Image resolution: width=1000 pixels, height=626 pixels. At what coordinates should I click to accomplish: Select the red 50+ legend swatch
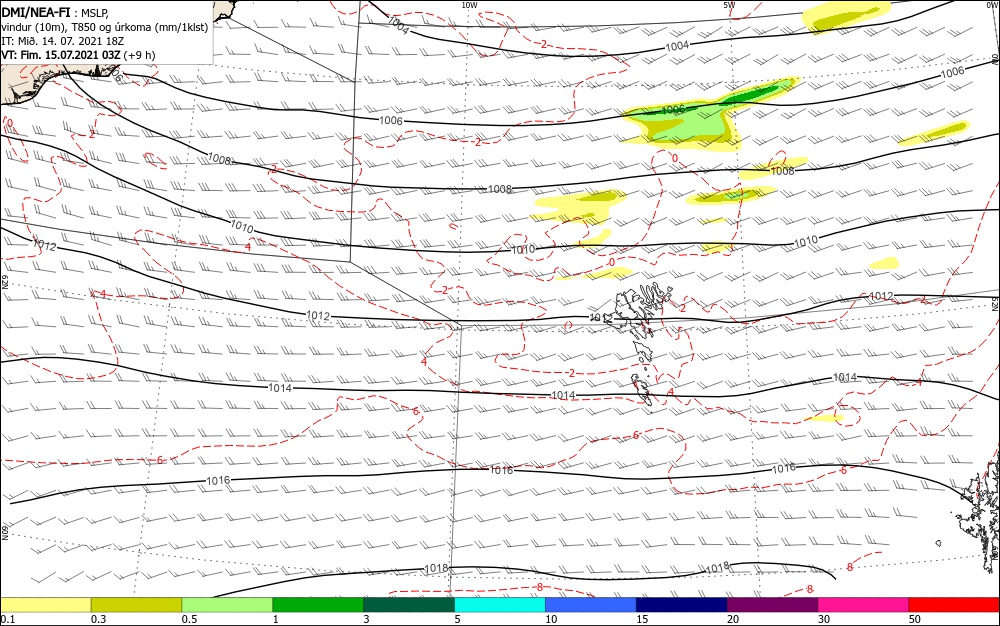tap(954, 605)
